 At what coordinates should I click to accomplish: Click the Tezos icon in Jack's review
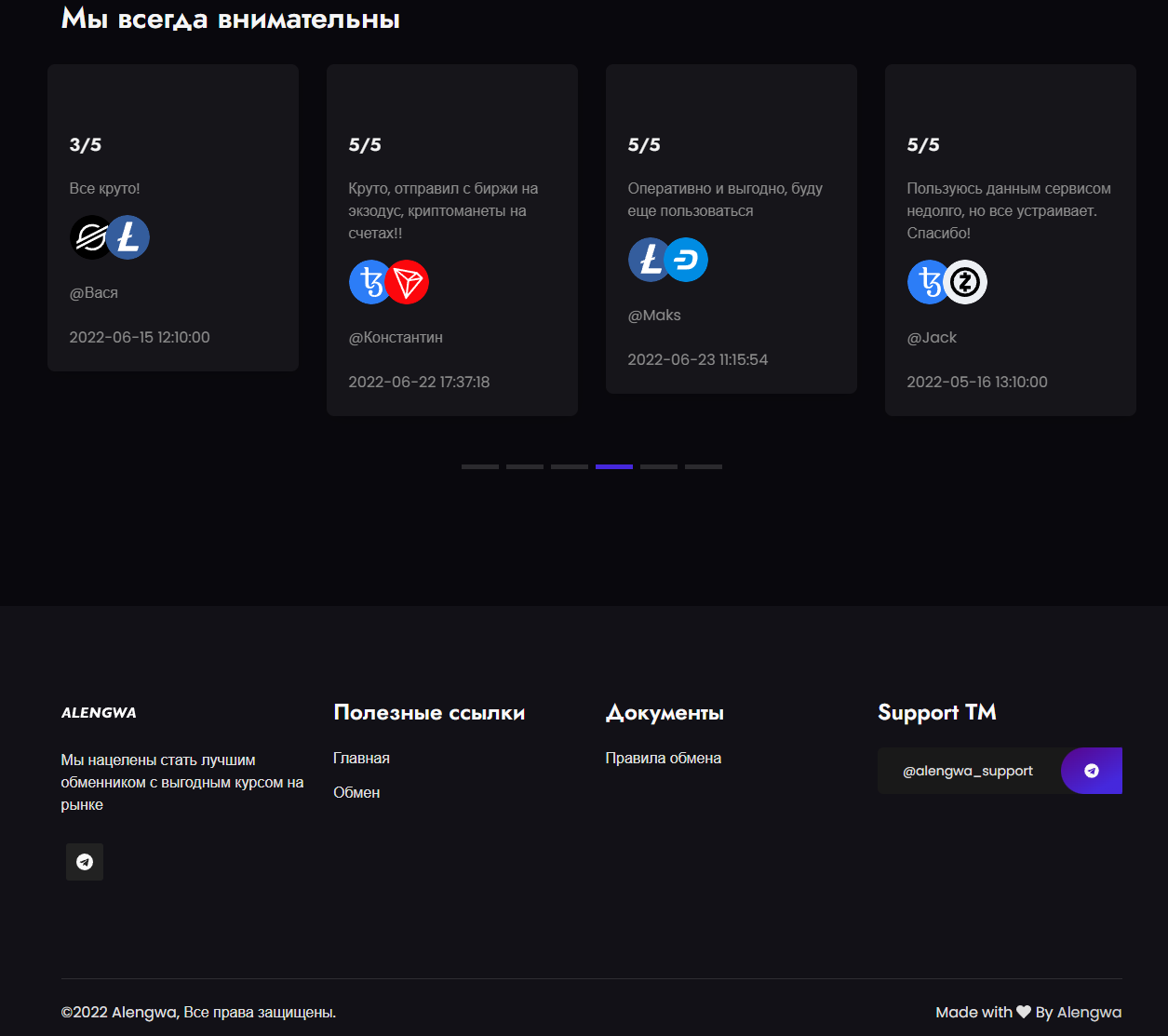928,282
